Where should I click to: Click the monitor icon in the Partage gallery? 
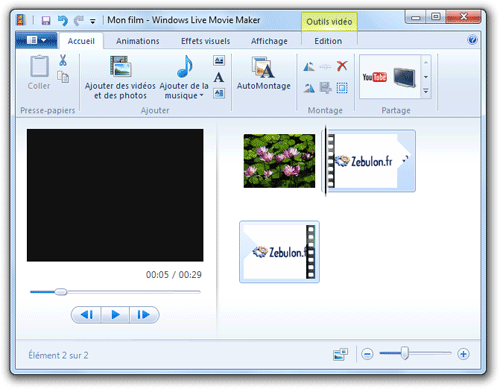(405, 77)
